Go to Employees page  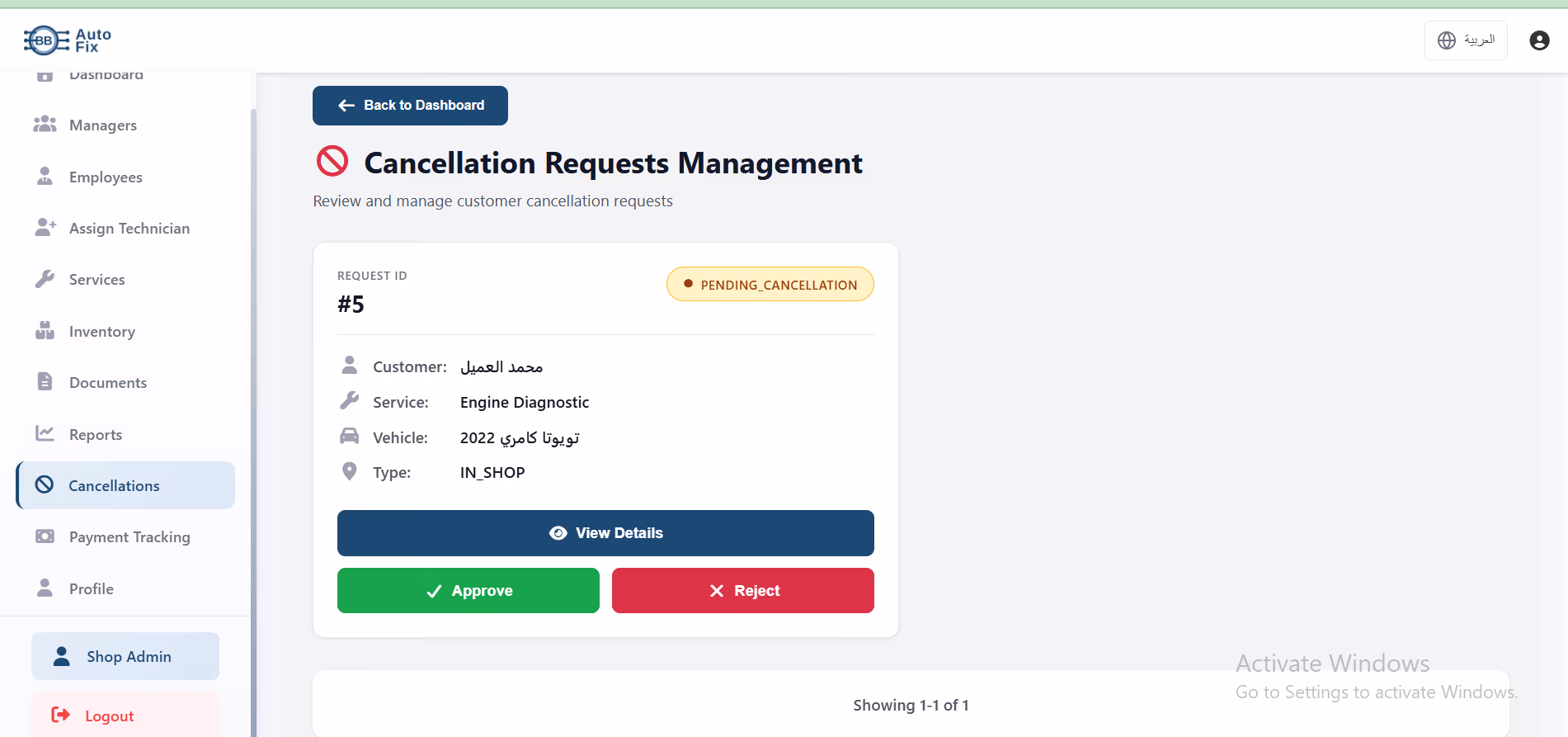click(125, 177)
